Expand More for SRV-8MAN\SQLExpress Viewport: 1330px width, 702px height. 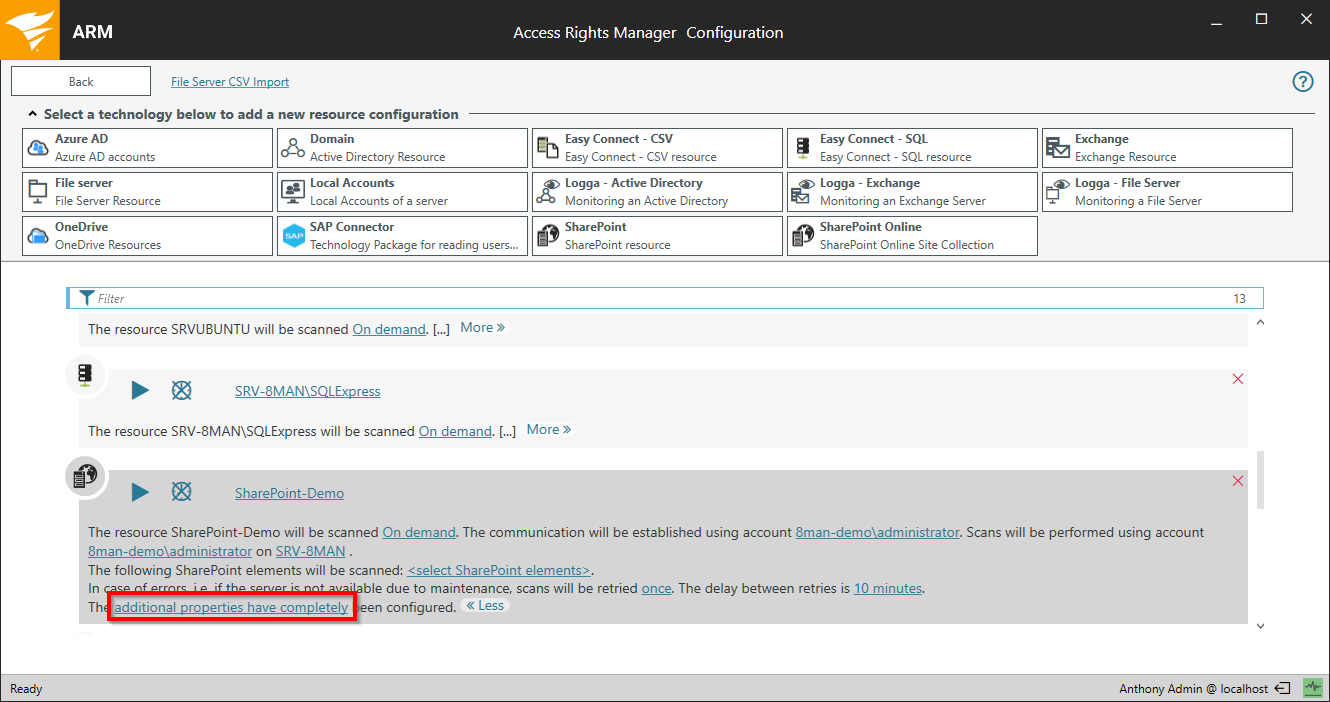tap(549, 429)
